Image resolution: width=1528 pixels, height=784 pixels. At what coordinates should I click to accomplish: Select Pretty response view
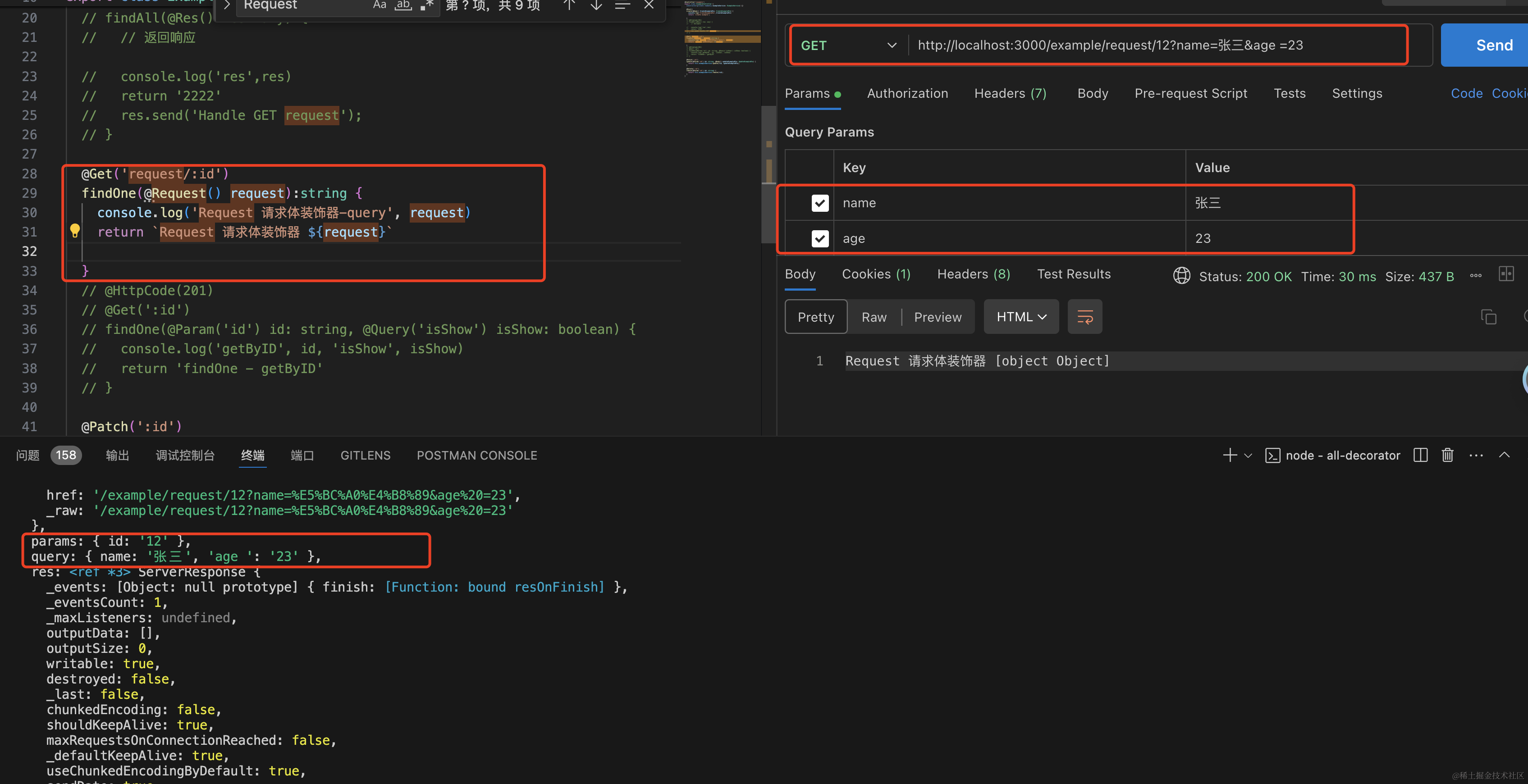click(815, 317)
